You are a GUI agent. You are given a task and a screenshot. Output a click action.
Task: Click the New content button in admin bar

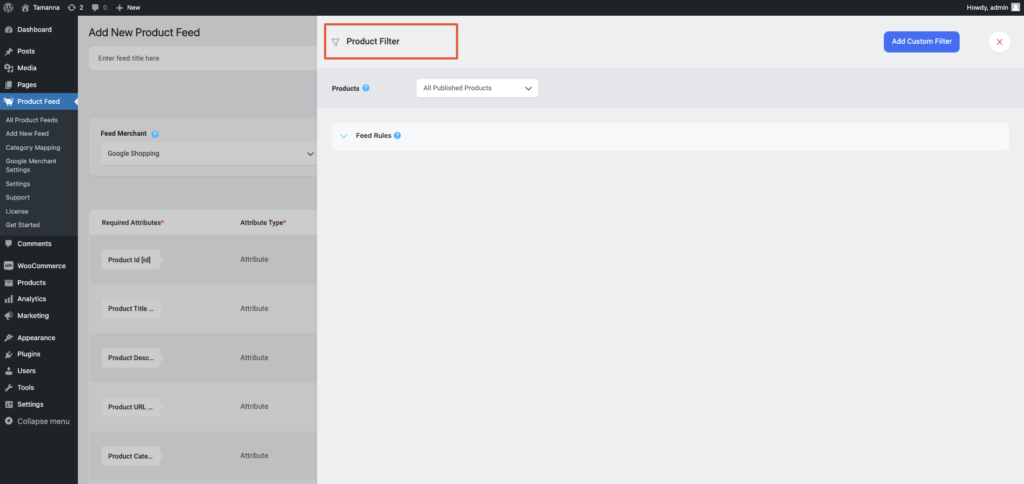pyautogui.click(x=128, y=7)
